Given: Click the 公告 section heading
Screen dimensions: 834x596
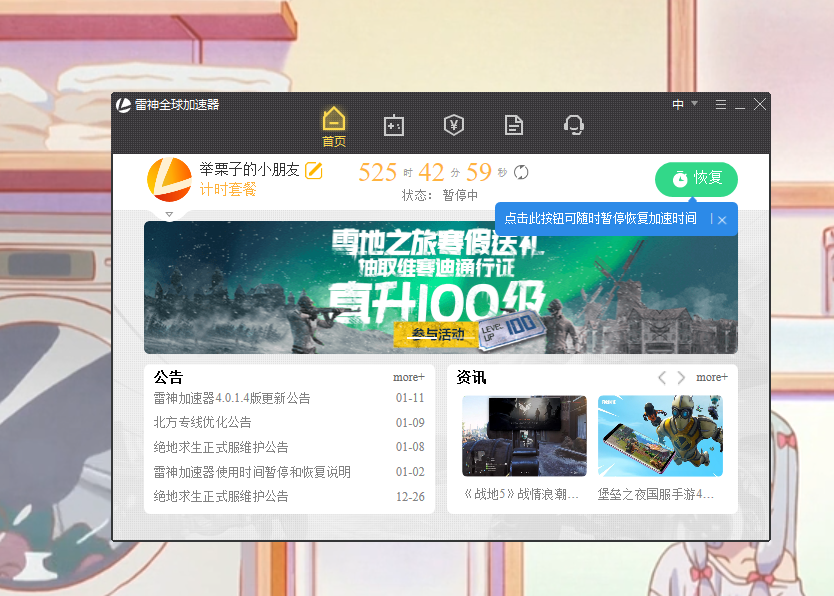Looking at the screenshot, I should point(168,377).
